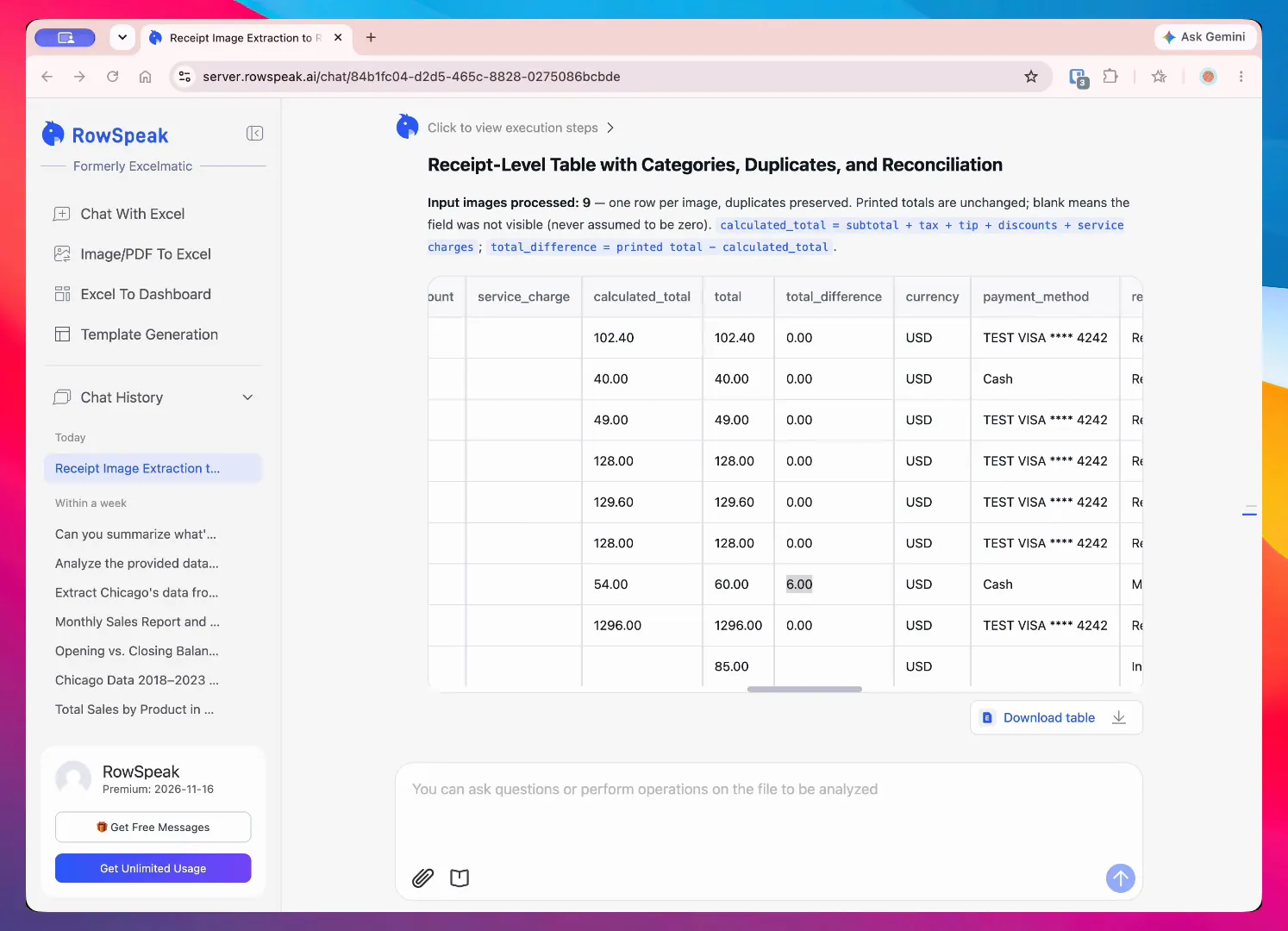Open a new browser tab

pos(371,37)
